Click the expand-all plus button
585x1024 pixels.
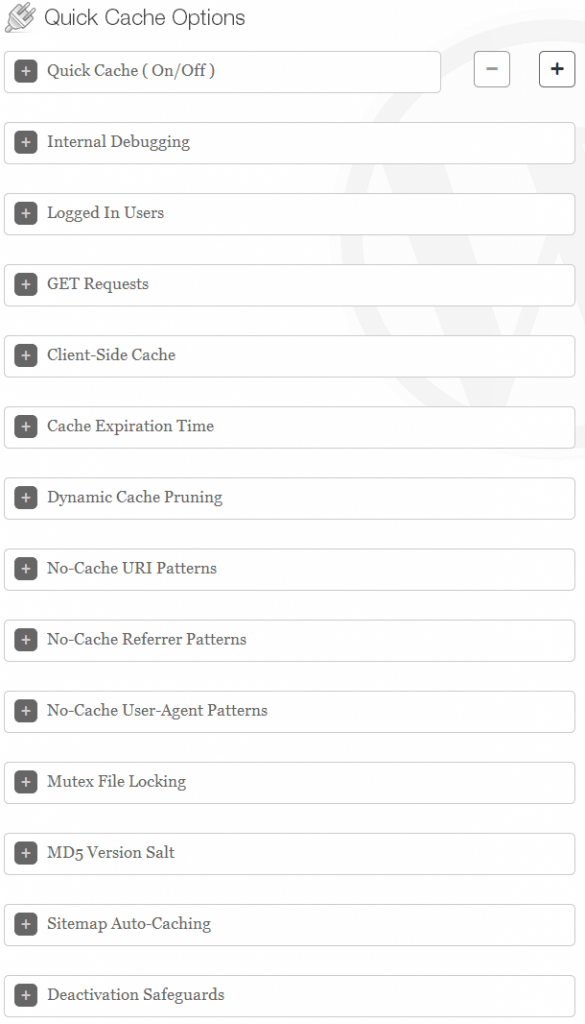(x=556, y=69)
